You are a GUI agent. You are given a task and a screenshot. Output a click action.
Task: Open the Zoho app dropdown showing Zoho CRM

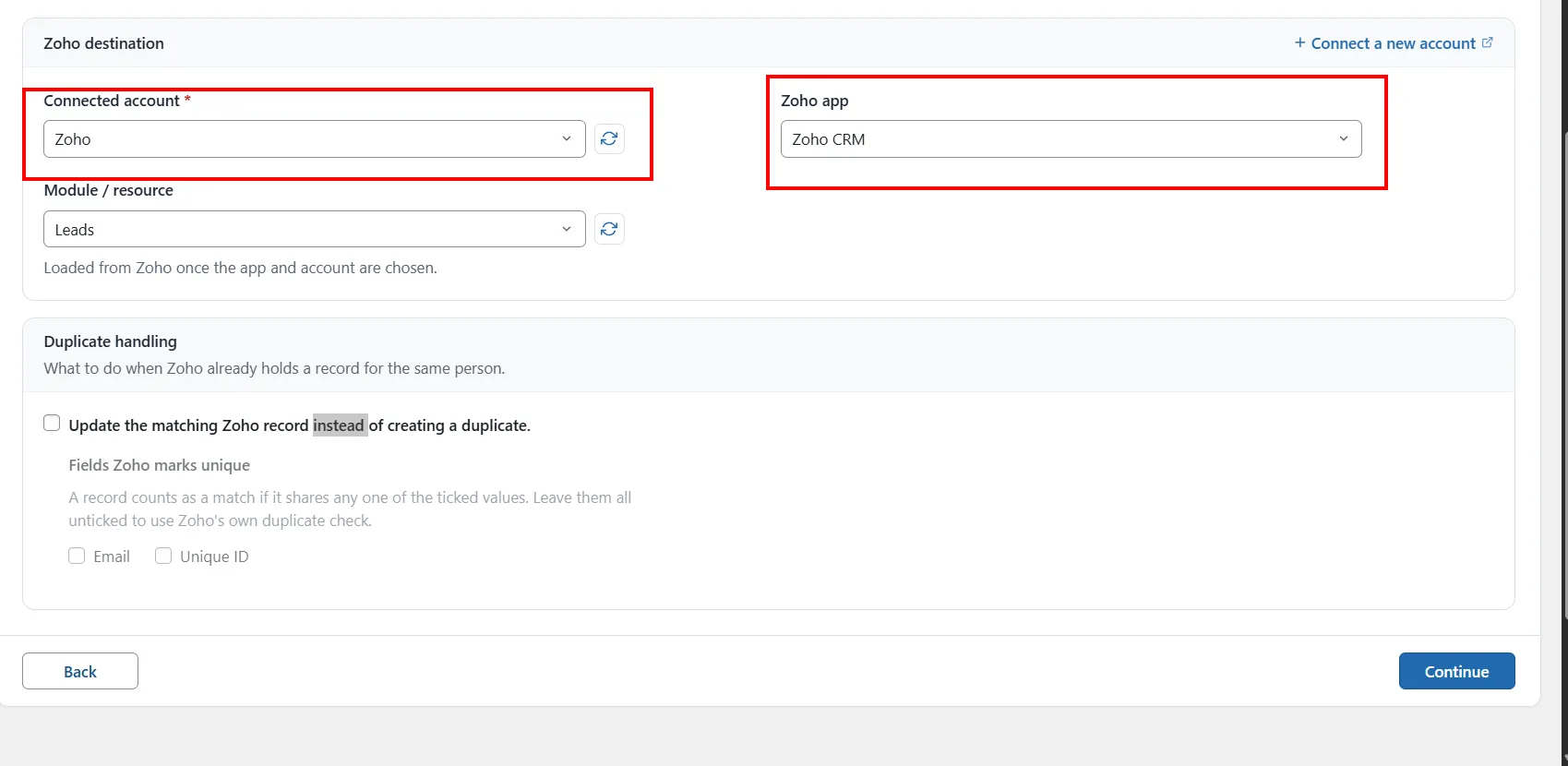pyautogui.click(x=1071, y=138)
